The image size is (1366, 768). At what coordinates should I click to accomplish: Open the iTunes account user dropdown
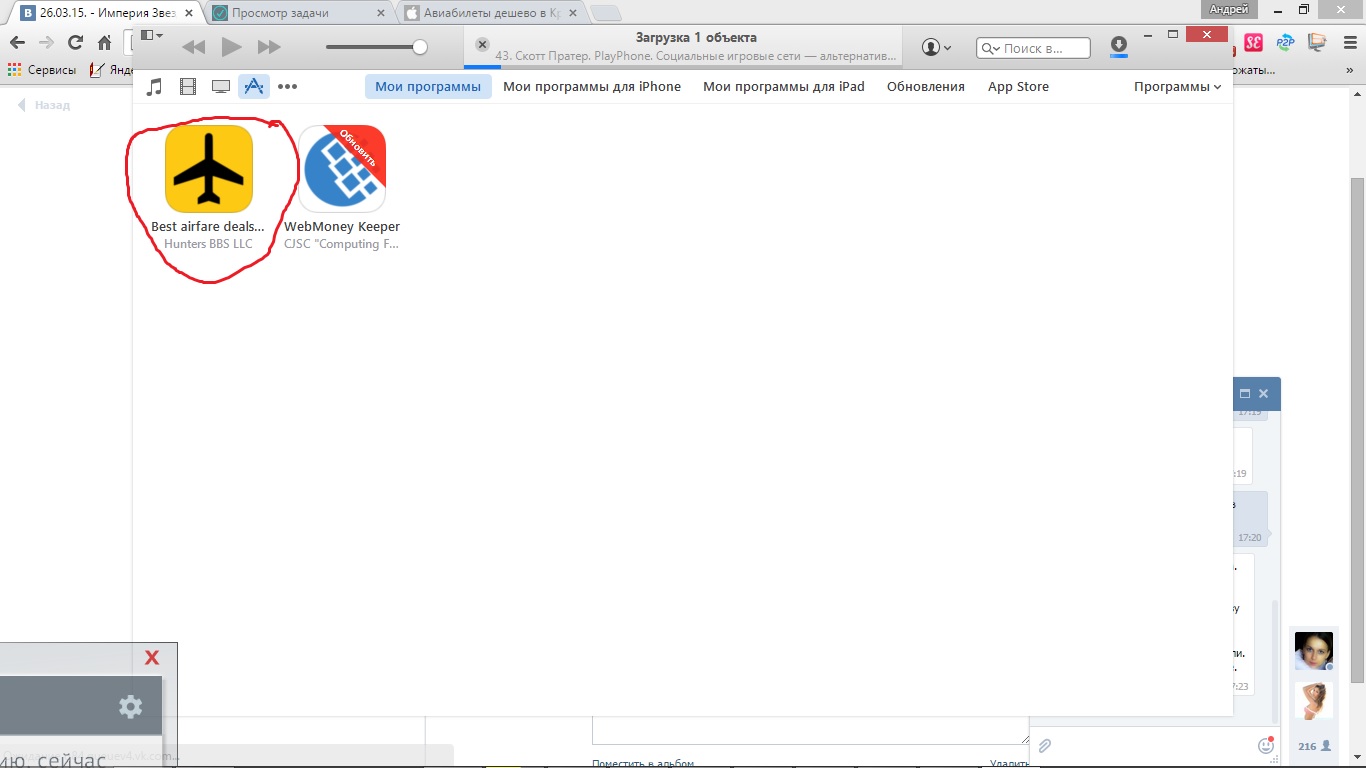[x=936, y=47]
